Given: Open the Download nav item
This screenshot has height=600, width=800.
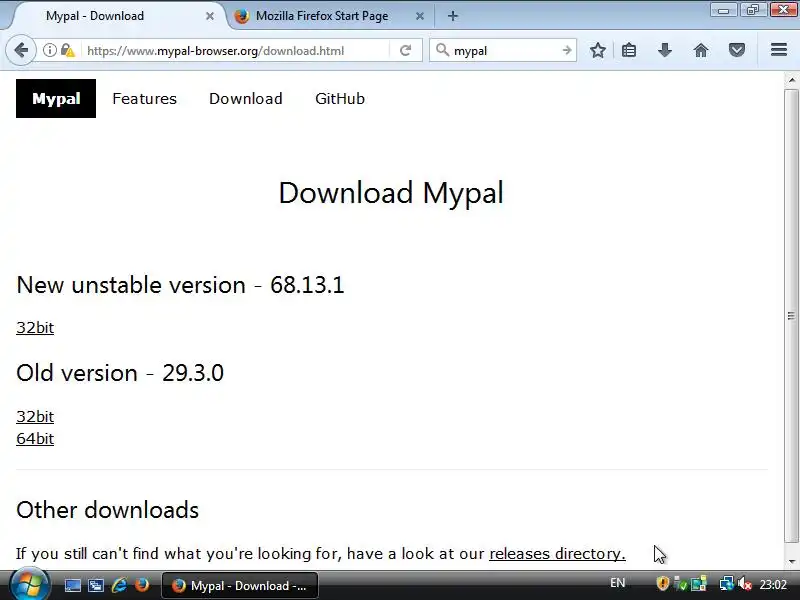Looking at the screenshot, I should point(246,98).
